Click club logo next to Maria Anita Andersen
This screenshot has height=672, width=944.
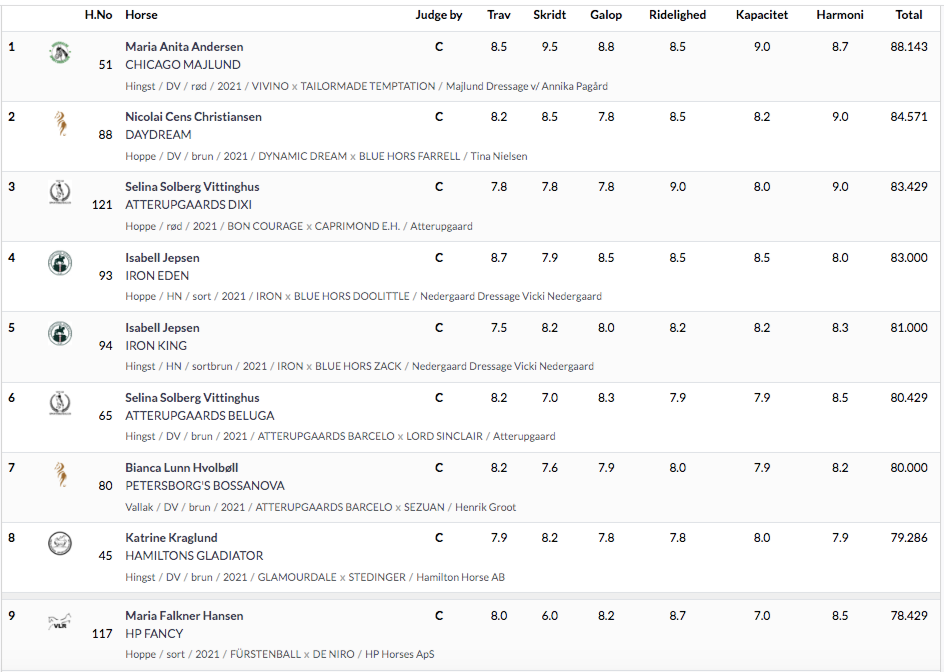[60, 52]
